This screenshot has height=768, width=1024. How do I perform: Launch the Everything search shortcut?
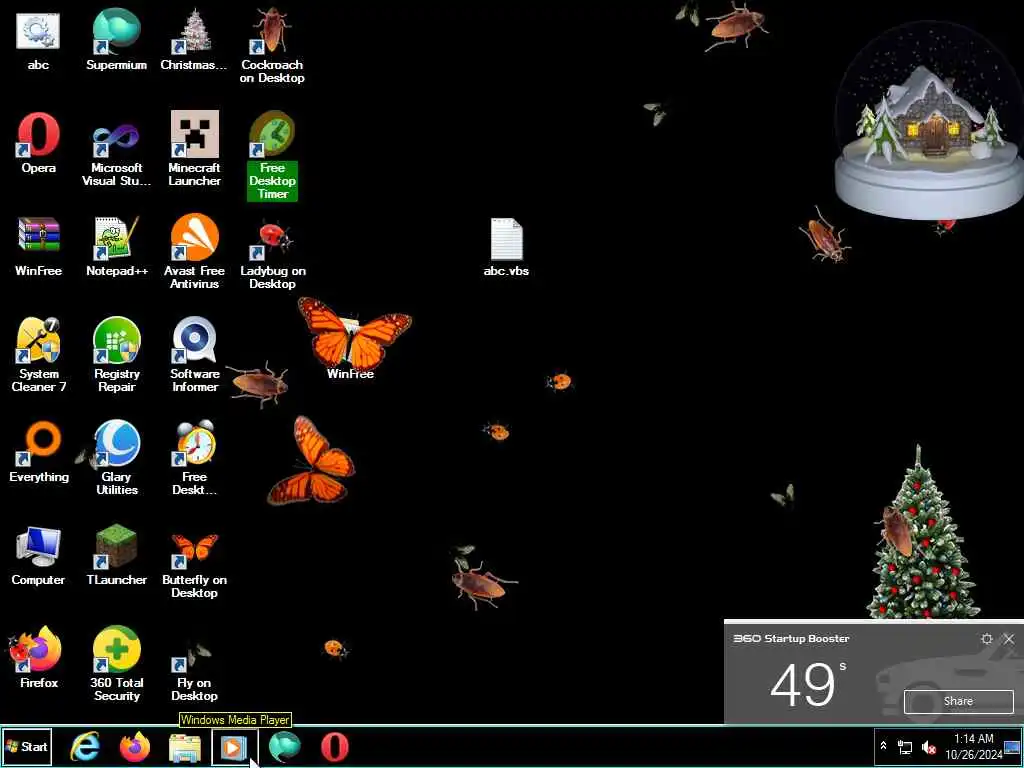point(38,452)
